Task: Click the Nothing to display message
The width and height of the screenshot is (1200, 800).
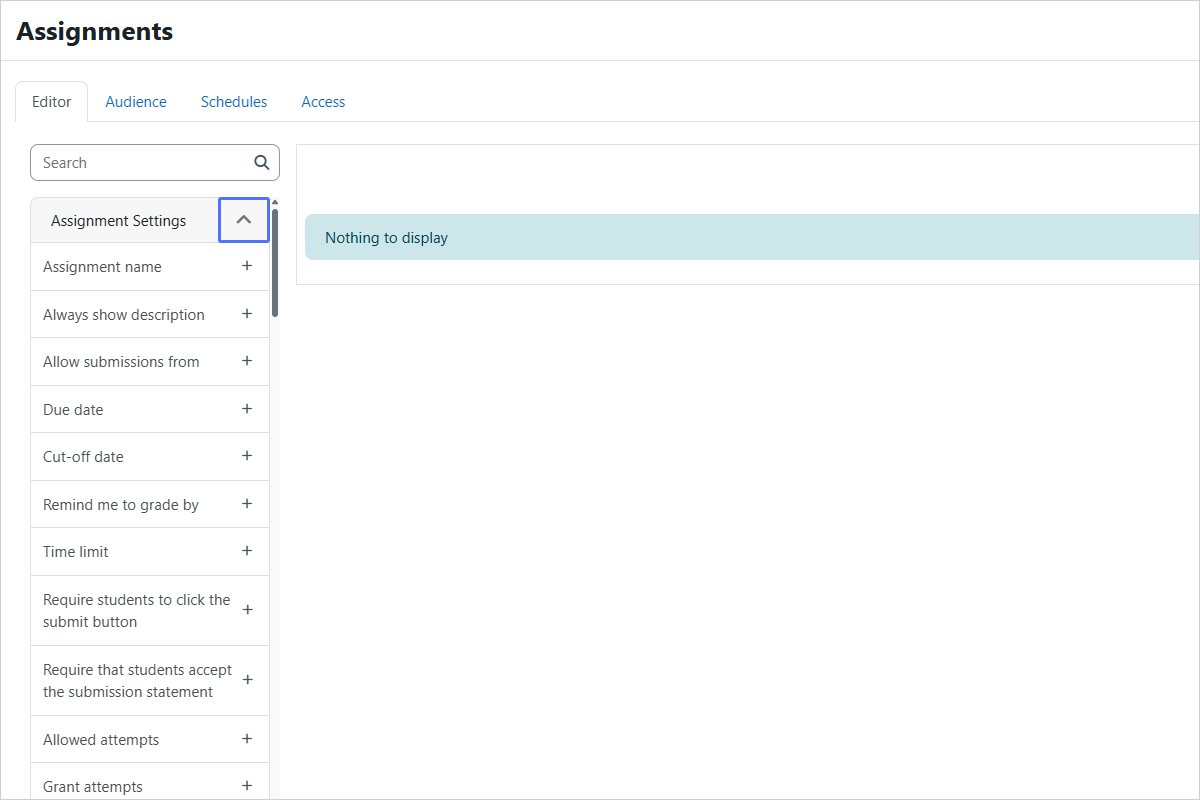Action: 386,238
